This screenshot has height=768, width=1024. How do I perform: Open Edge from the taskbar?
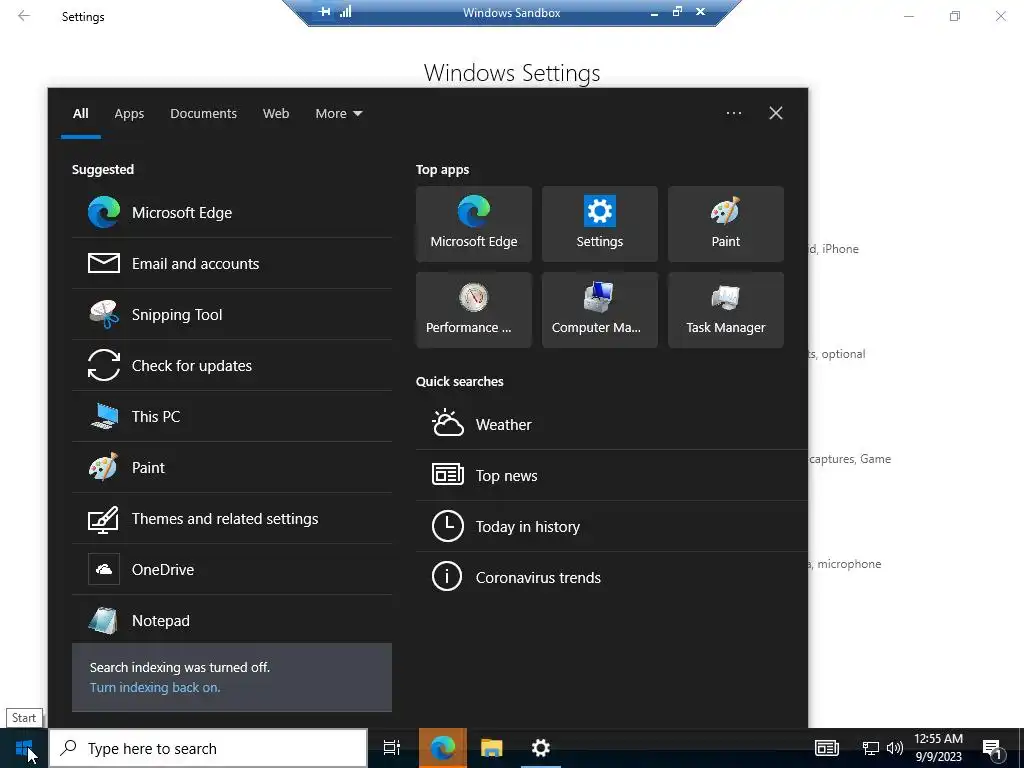443,748
